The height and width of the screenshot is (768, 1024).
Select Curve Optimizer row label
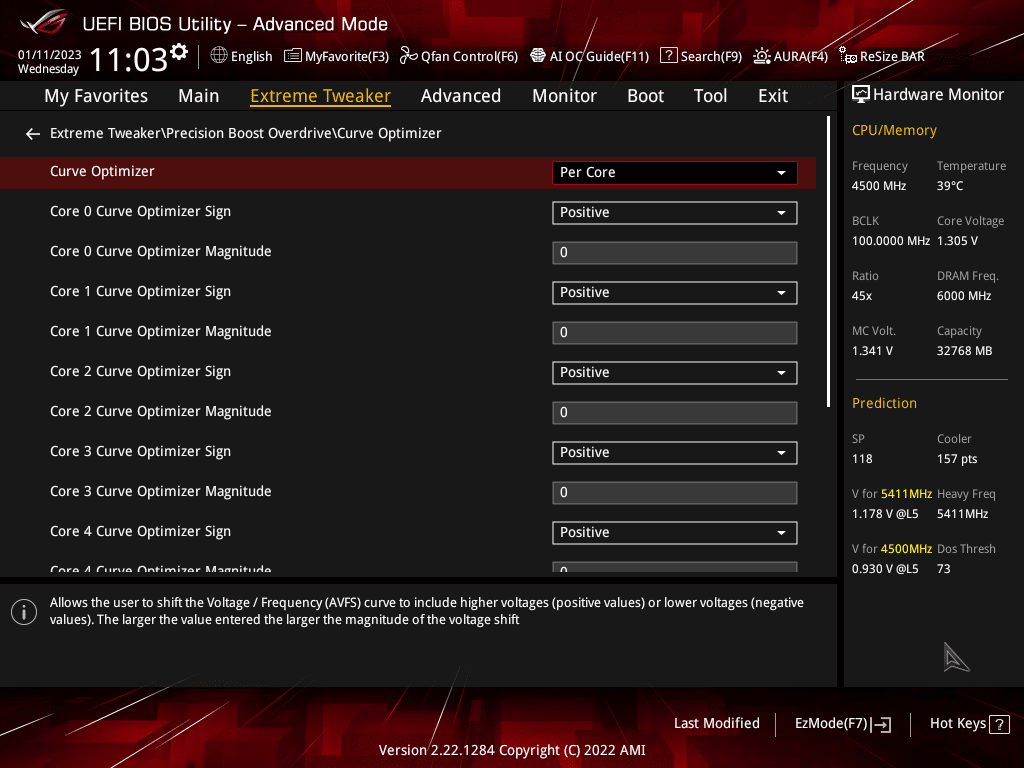102,172
